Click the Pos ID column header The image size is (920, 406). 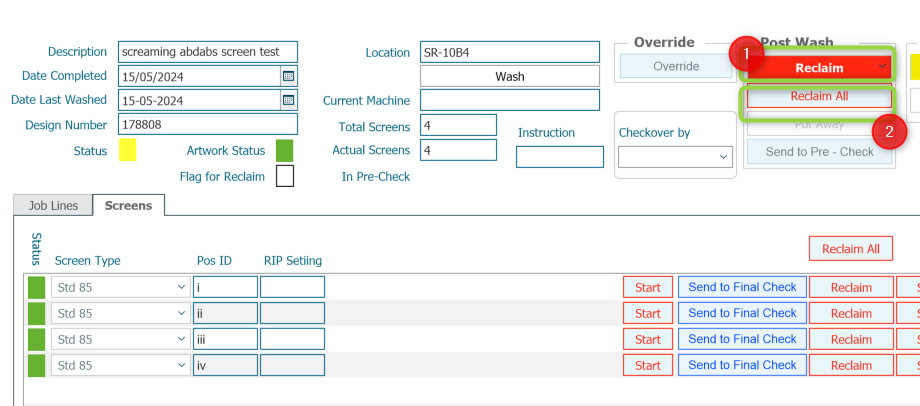pyautogui.click(x=214, y=260)
